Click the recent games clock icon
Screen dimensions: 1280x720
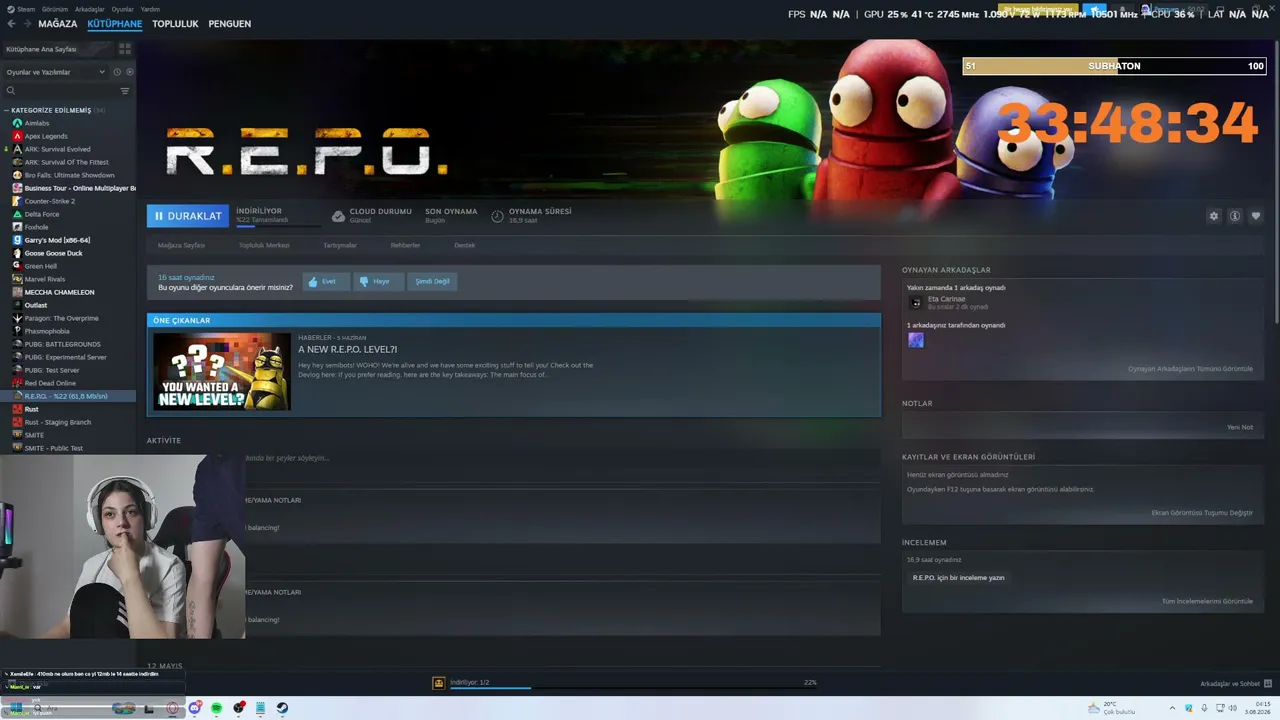pos(117,72)
